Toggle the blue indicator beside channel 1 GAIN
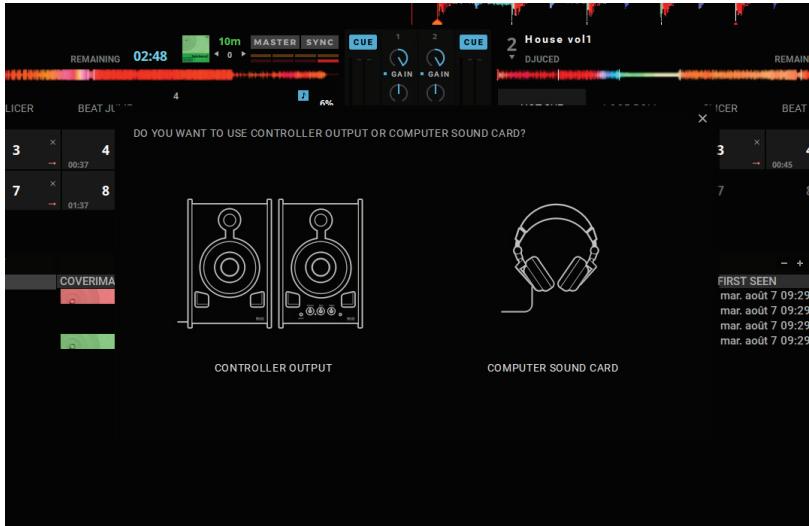This screenshot has height=526, width=809. [x=385, y=74]
